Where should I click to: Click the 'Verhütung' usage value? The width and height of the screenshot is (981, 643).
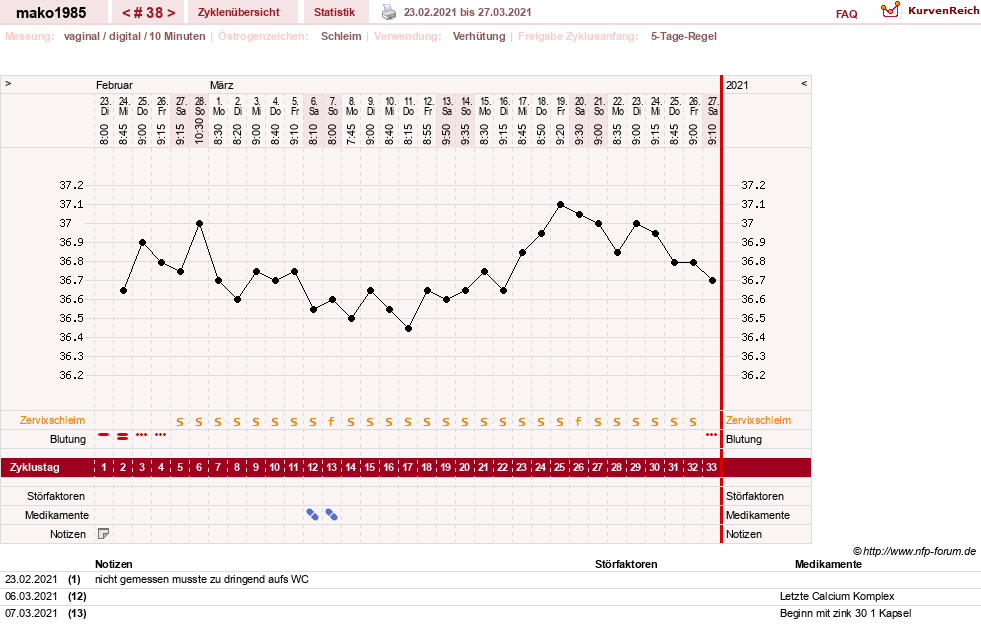pyautogui.click(x=479, y=36)
